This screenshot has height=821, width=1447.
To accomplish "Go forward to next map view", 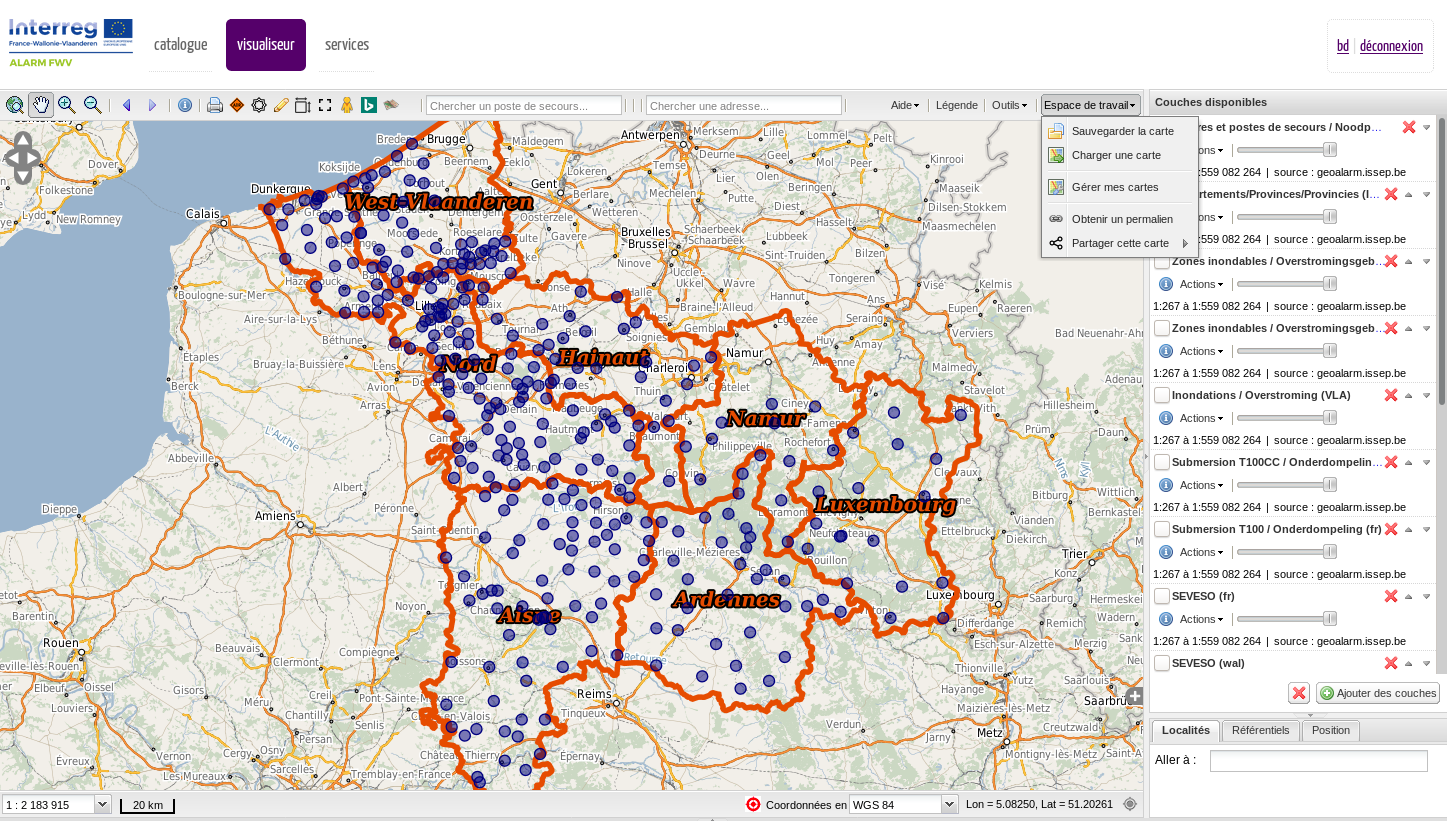I will (x=152, y=105).
